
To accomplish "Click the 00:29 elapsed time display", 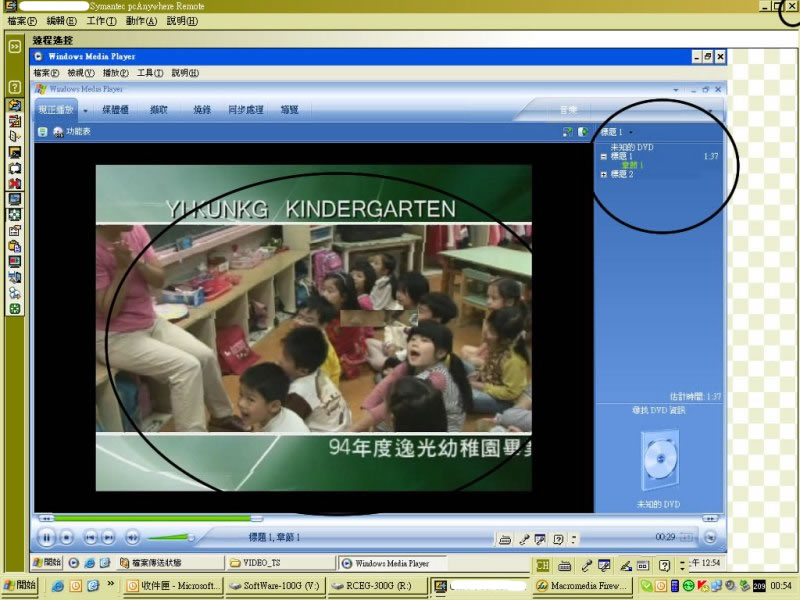I will pyautogui.click(x=665, y=537).
